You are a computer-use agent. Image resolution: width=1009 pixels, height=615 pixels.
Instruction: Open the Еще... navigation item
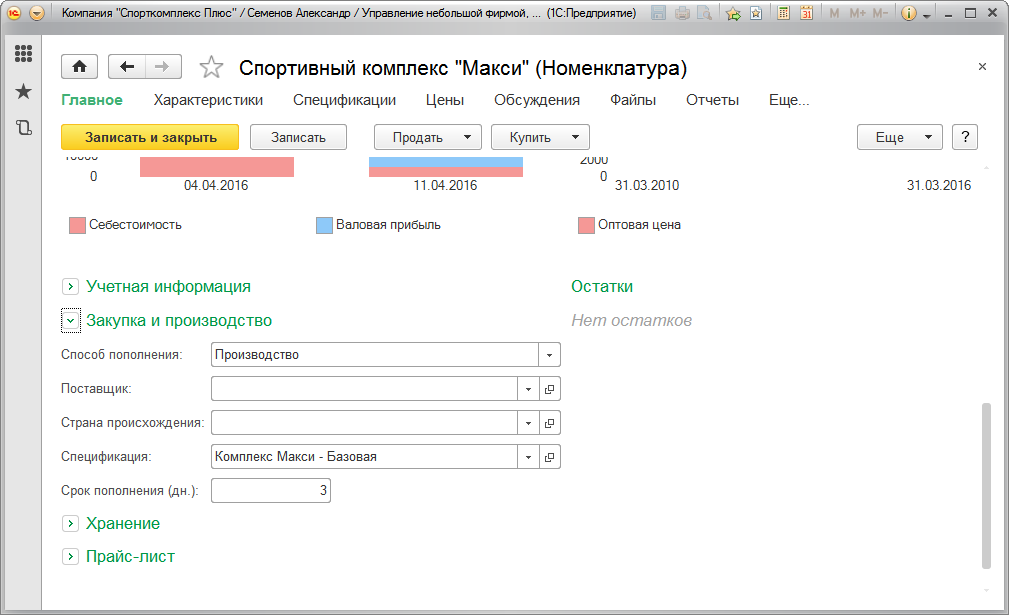[x=789, y=100]
